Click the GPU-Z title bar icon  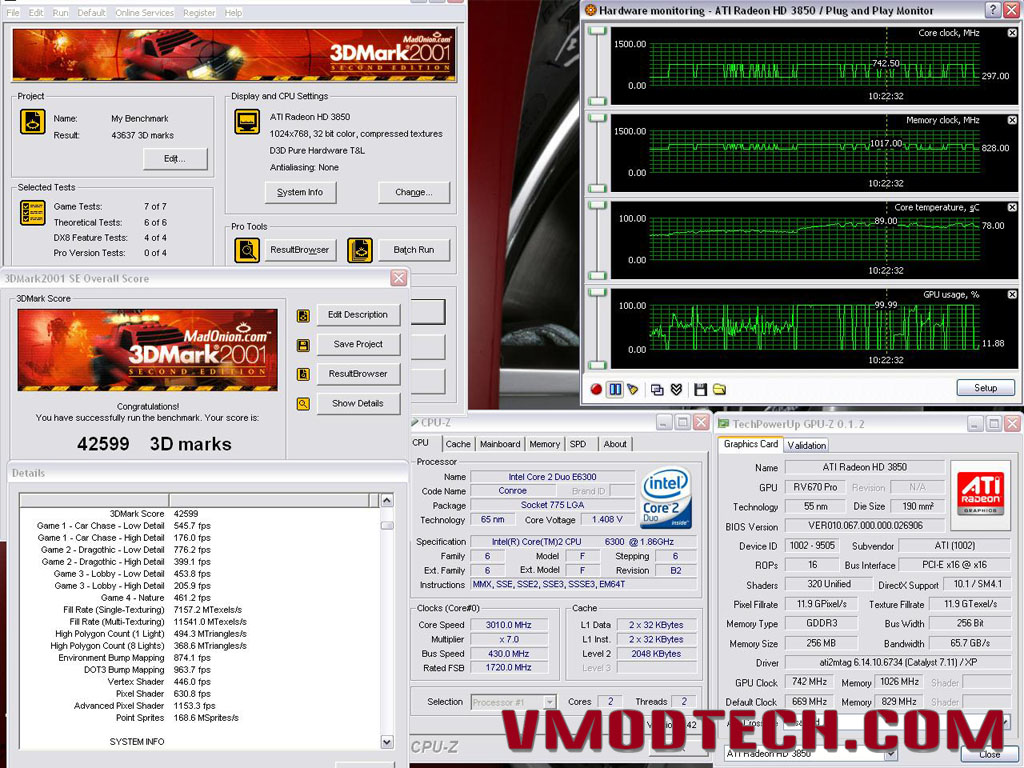(x=723, y=424)
